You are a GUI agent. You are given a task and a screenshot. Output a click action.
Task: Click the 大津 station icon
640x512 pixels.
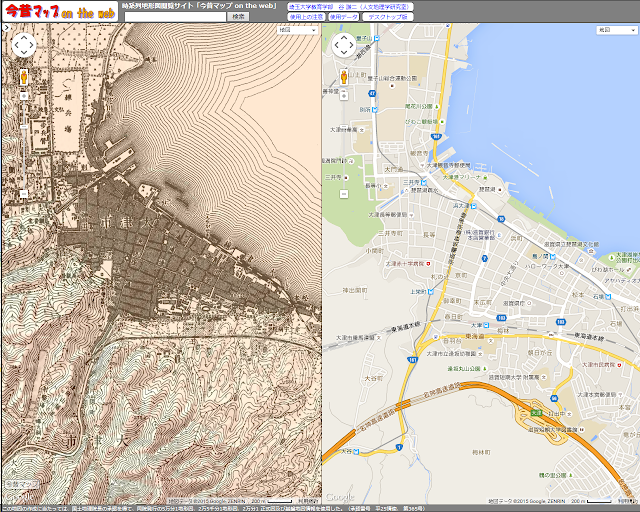(486, 325)
